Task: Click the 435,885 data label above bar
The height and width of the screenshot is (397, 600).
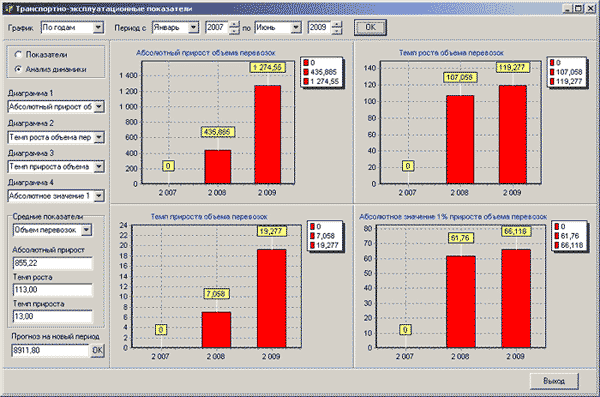Action: (x=217, y=132)
